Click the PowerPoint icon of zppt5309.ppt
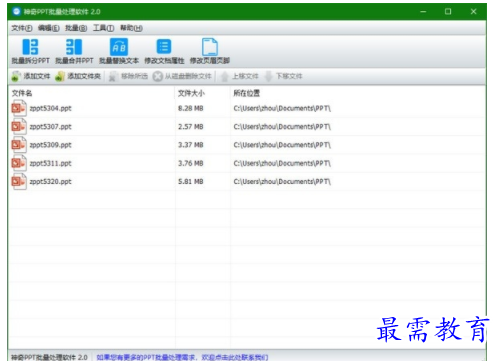Screen dimensions: 498x361 19,145
